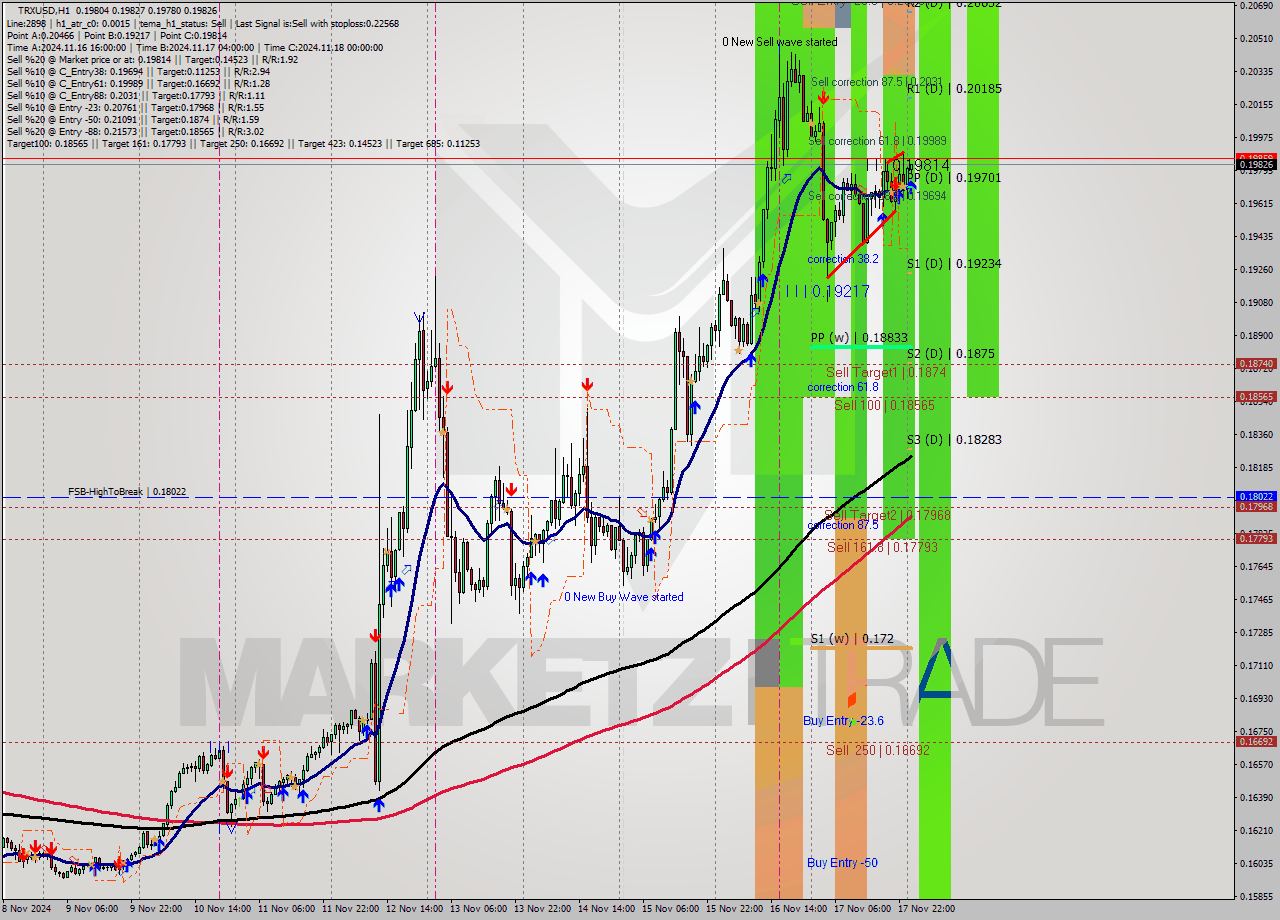Click the '0 New Sell wave started' label

tap(780, 42)
